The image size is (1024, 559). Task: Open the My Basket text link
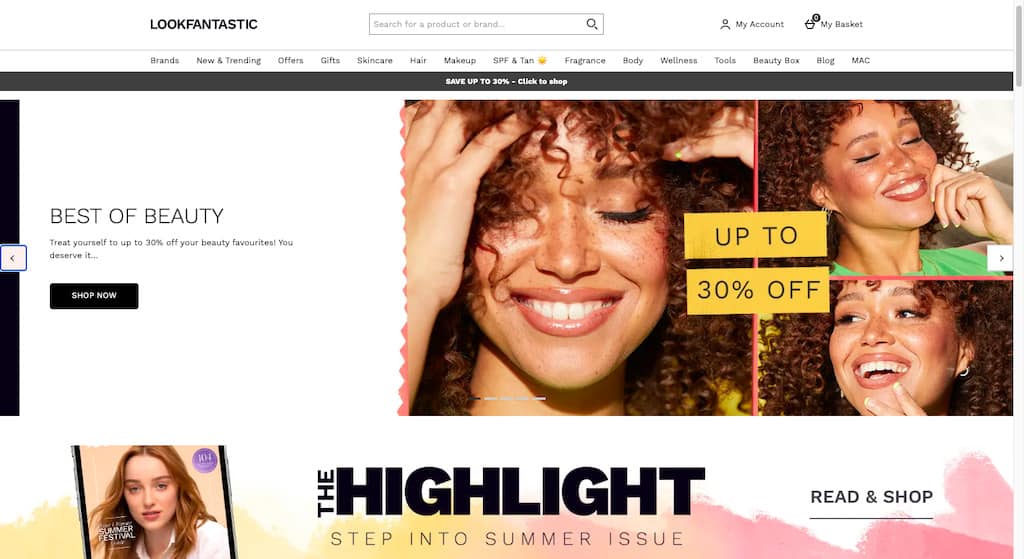(841, 24)
